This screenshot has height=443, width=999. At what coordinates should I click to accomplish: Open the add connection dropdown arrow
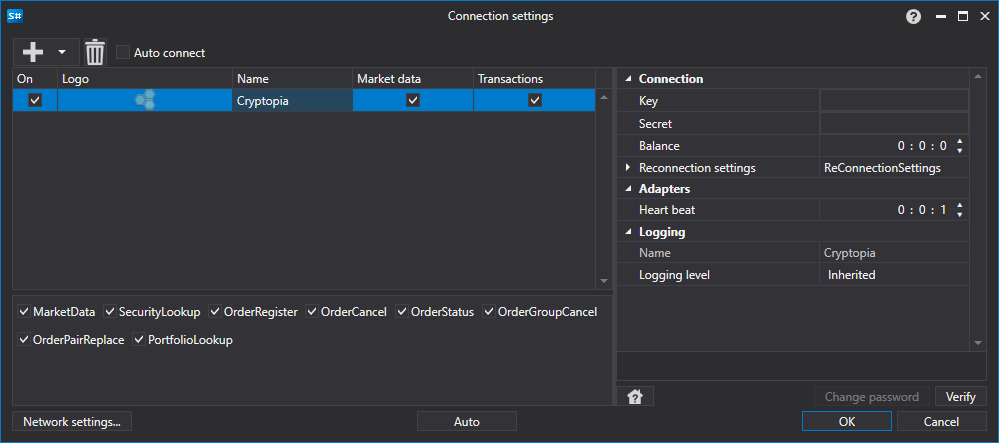point(62,52)
